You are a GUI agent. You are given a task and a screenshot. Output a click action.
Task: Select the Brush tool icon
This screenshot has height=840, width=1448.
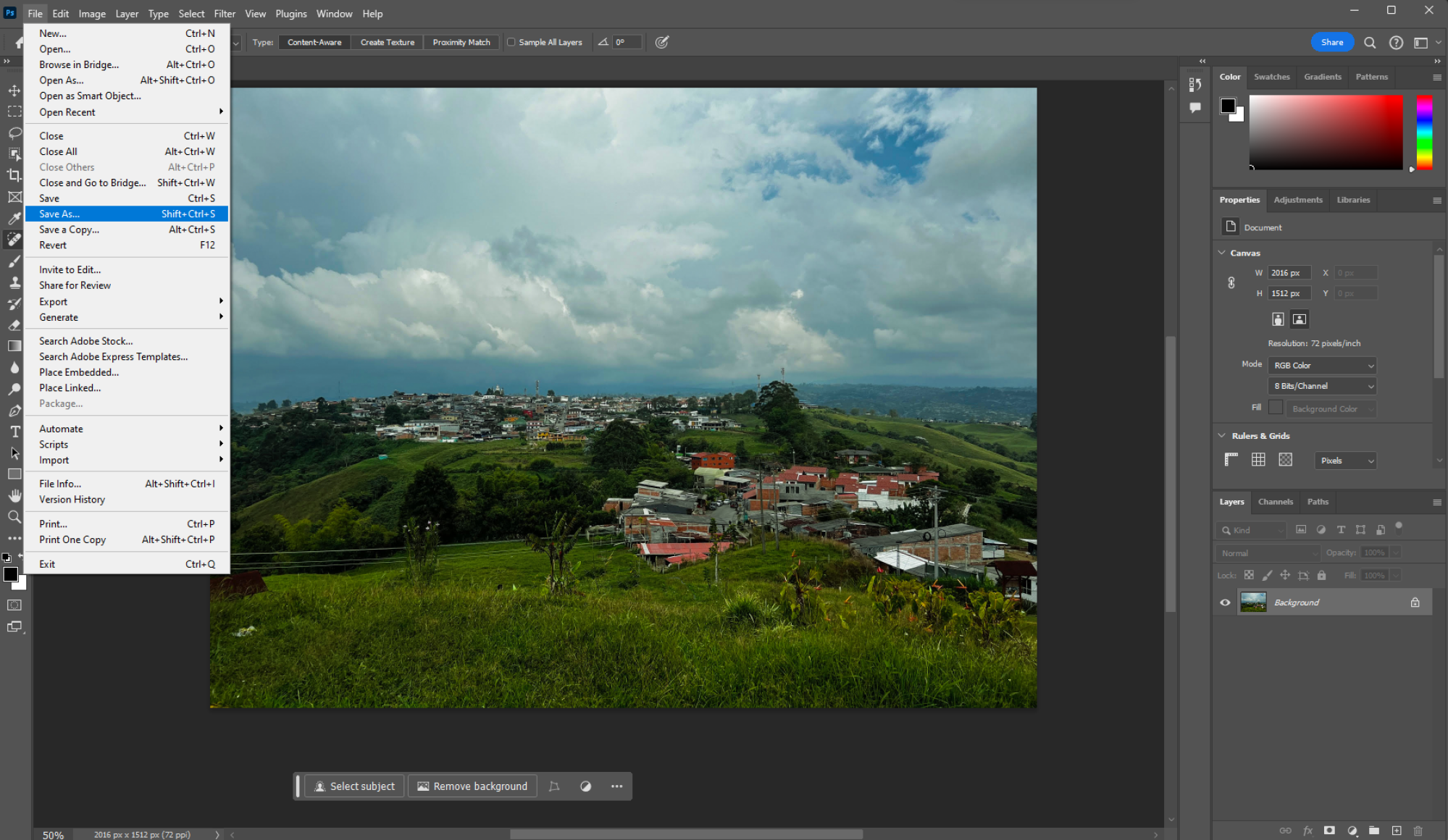[x=14, y=262]
